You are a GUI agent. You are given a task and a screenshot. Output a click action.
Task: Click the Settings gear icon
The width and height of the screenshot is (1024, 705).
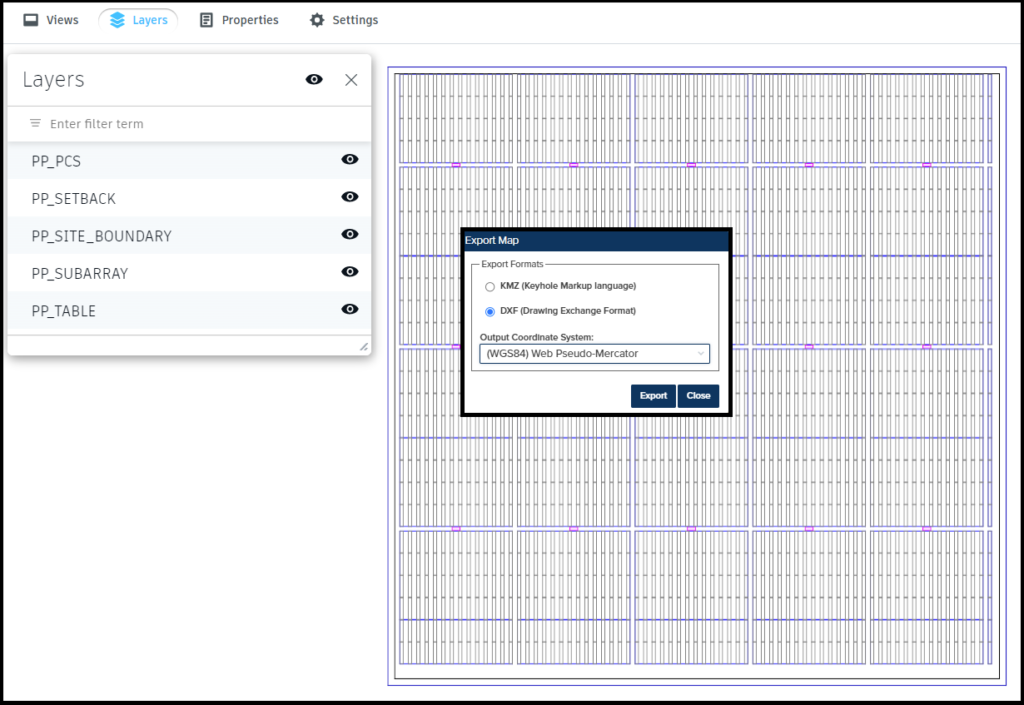[317, 20]
